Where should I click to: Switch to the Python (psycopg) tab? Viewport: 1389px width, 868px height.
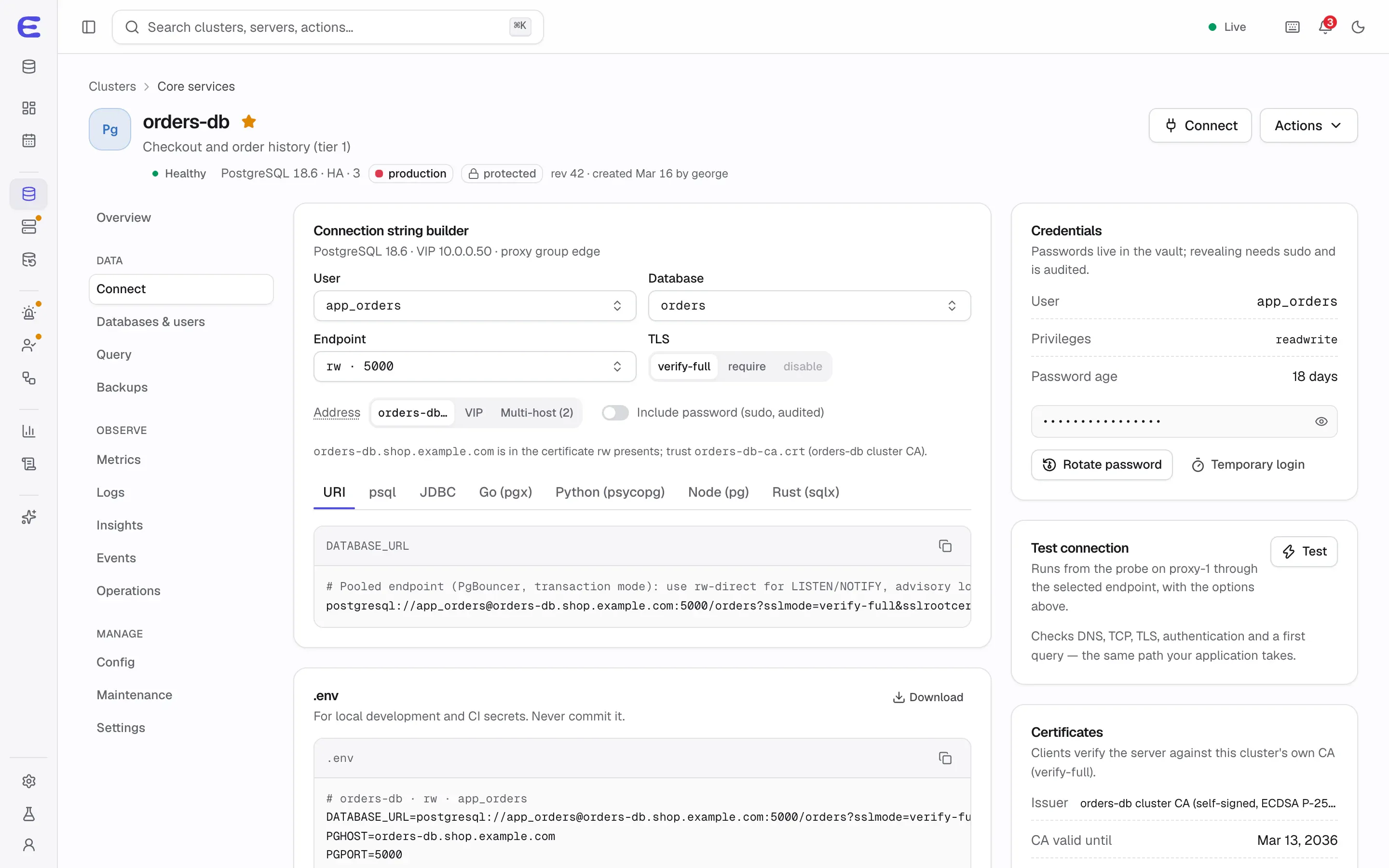[x=610, y=492]
